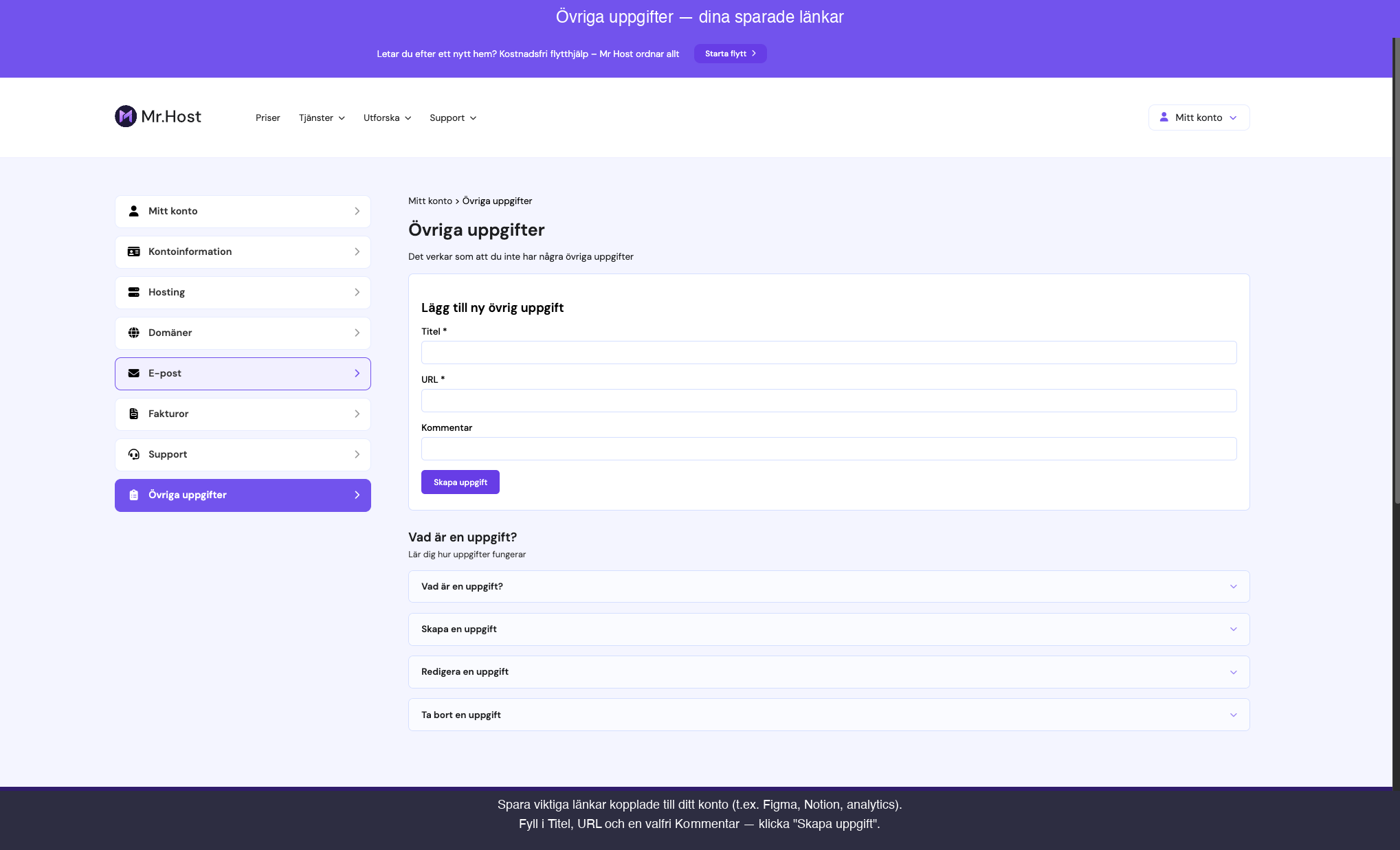Open the Support dropdown in top navigation
The height and width of the screenshot is (850, 1400).
(453, 118)
